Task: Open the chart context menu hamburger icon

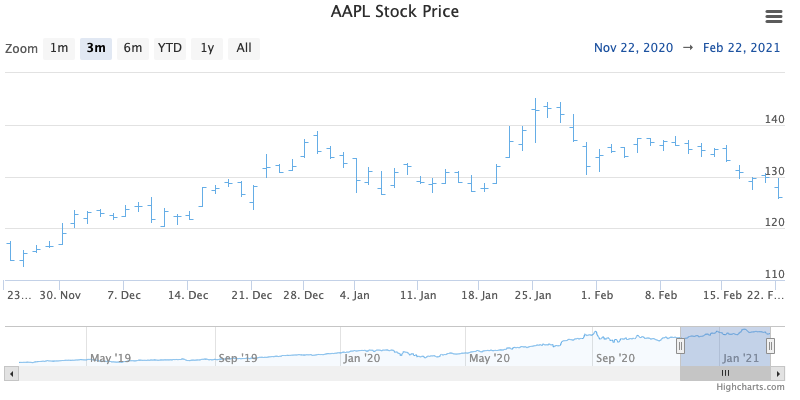Action: 772,16
